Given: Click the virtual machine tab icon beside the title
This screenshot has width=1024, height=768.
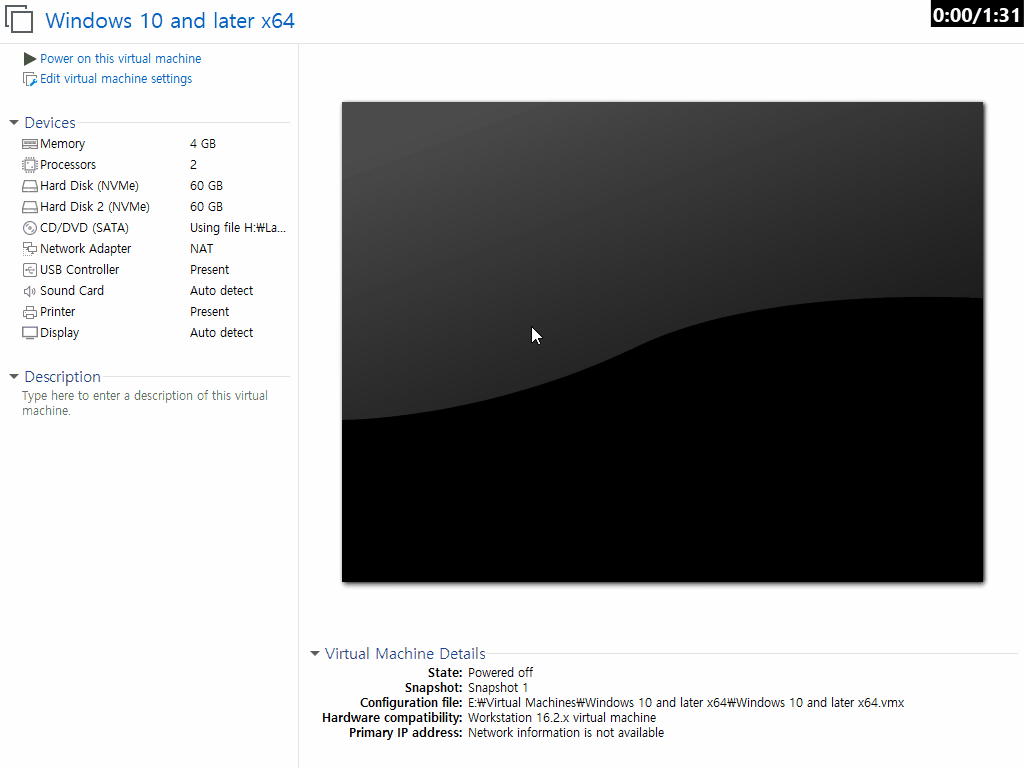Looking at the screenshot, I should 19,18.
